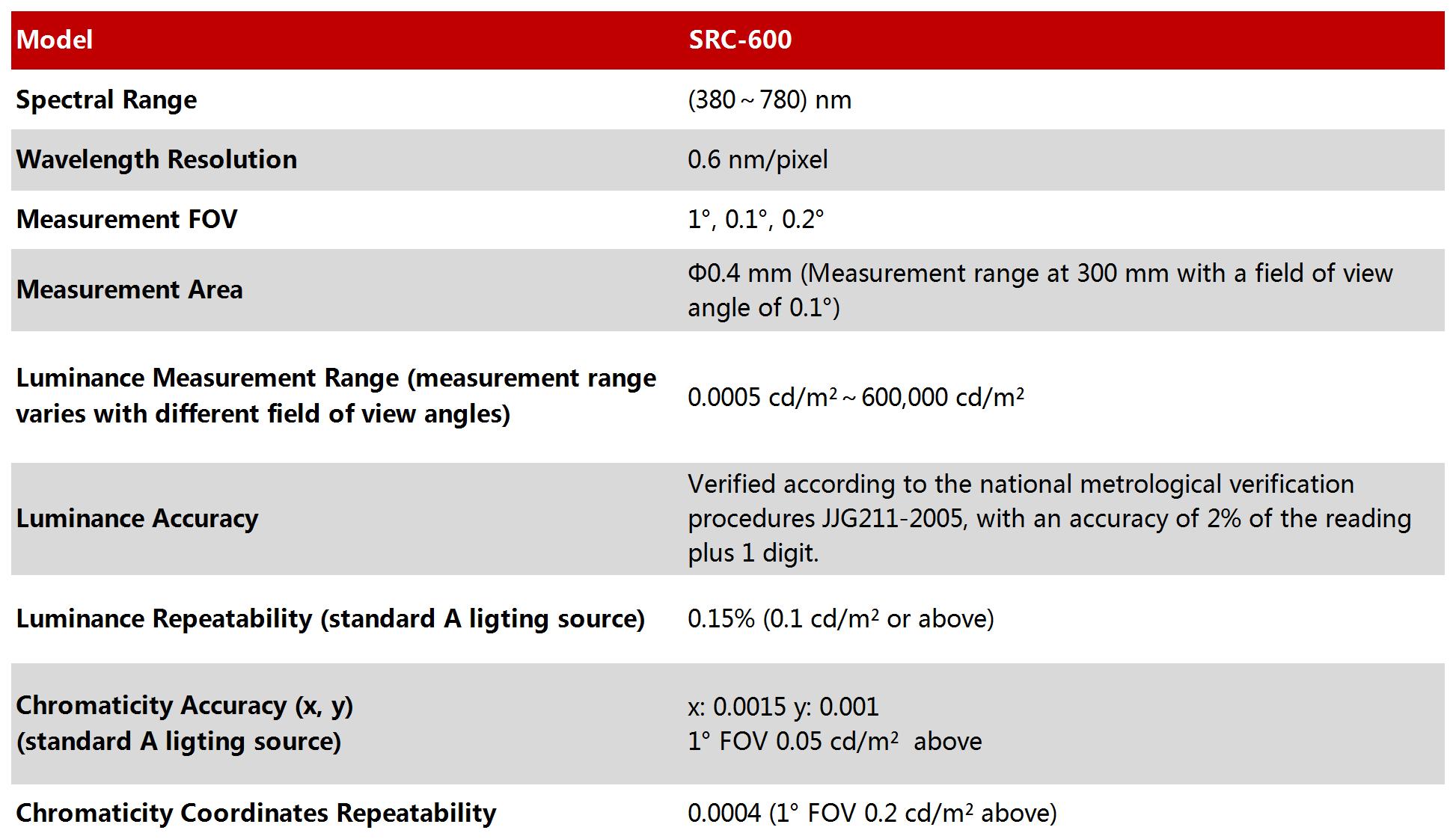Click the red Model header cell
Image resolution: width=1456 pixels, height=839 pixels.
(x=55, y=40)
